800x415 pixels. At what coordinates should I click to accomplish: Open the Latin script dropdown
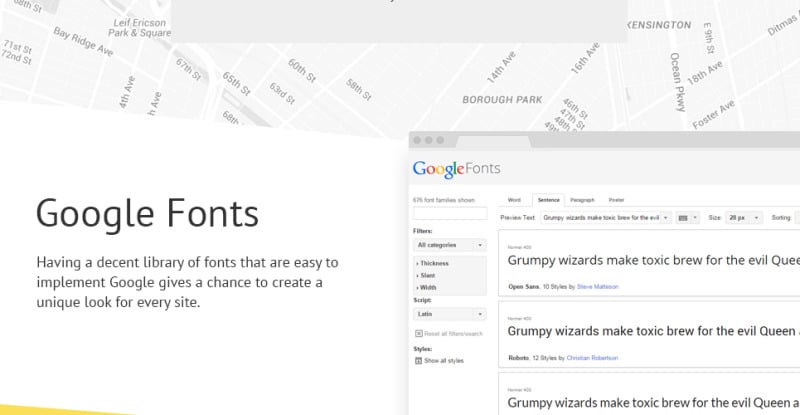point(450,314)
